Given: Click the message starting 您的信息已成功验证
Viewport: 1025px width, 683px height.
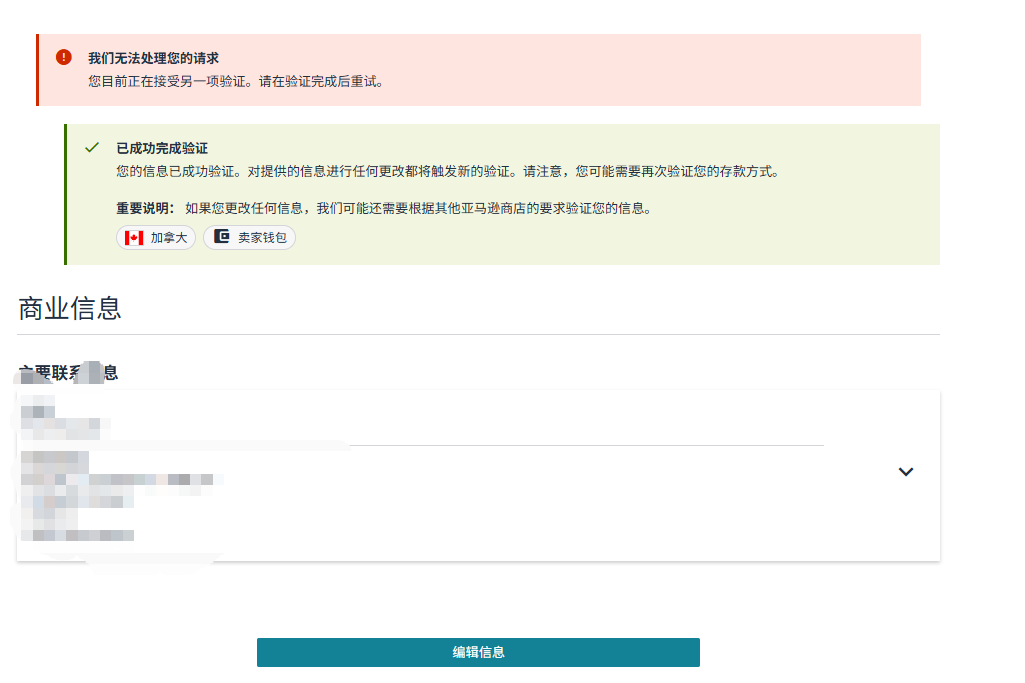Looking at the screenshot, I should point(446,171).
